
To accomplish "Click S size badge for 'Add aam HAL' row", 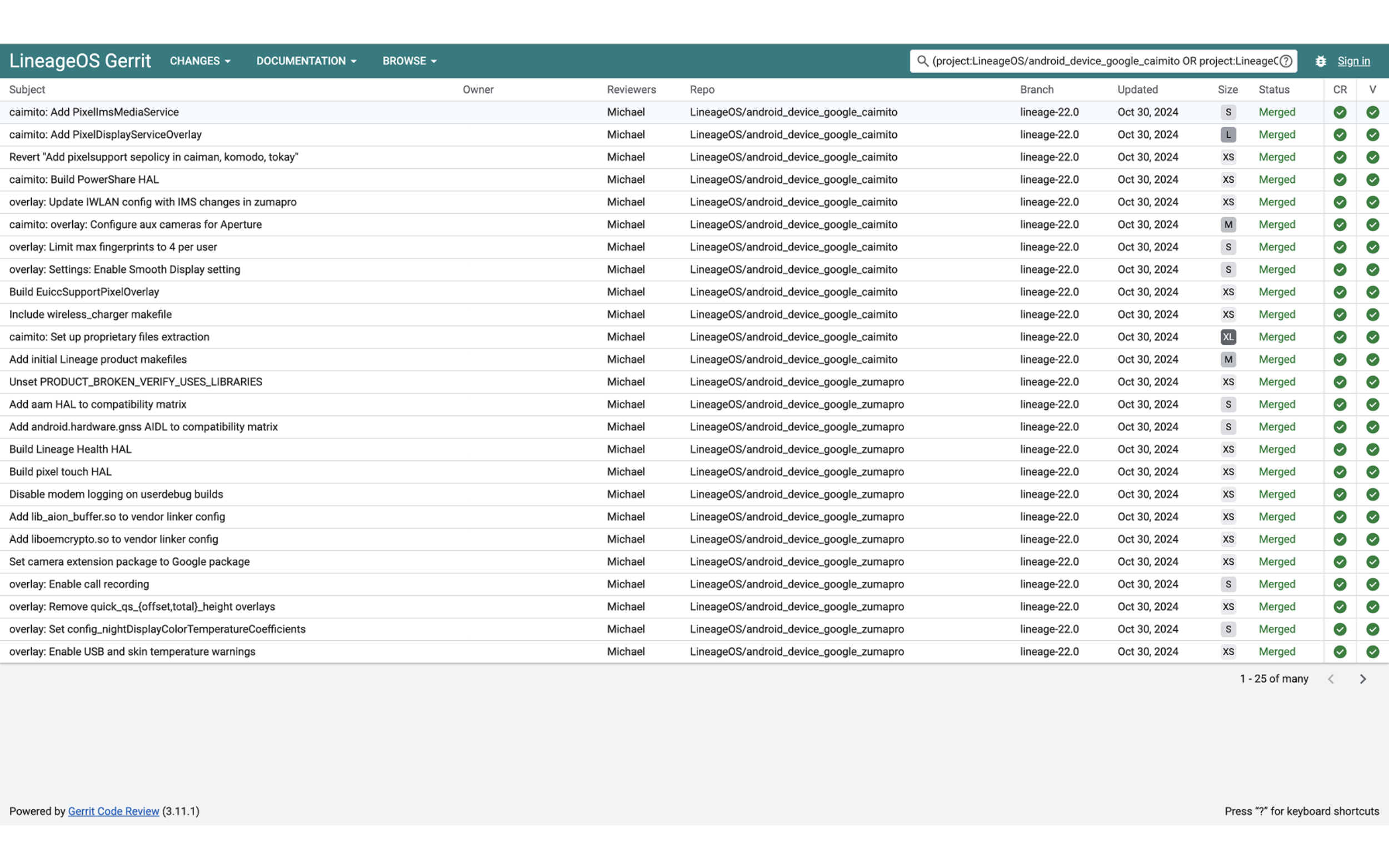I will [1228, 405].
